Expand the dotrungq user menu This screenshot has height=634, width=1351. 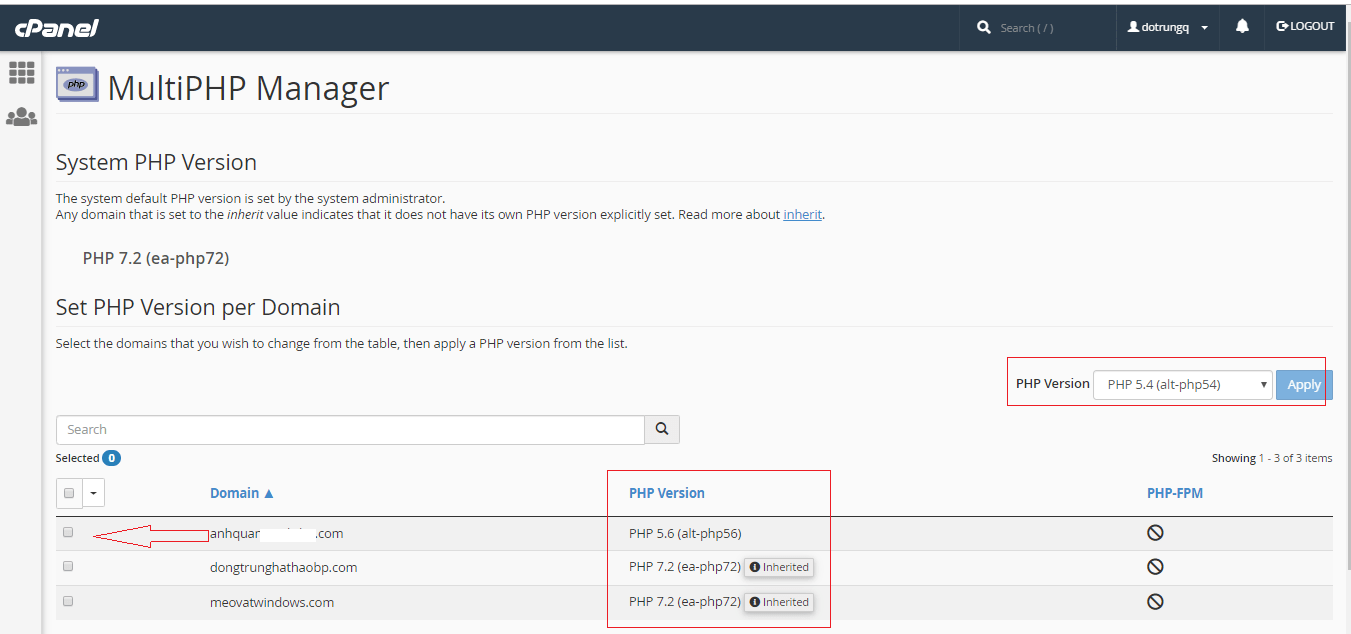click(1167, 28)
